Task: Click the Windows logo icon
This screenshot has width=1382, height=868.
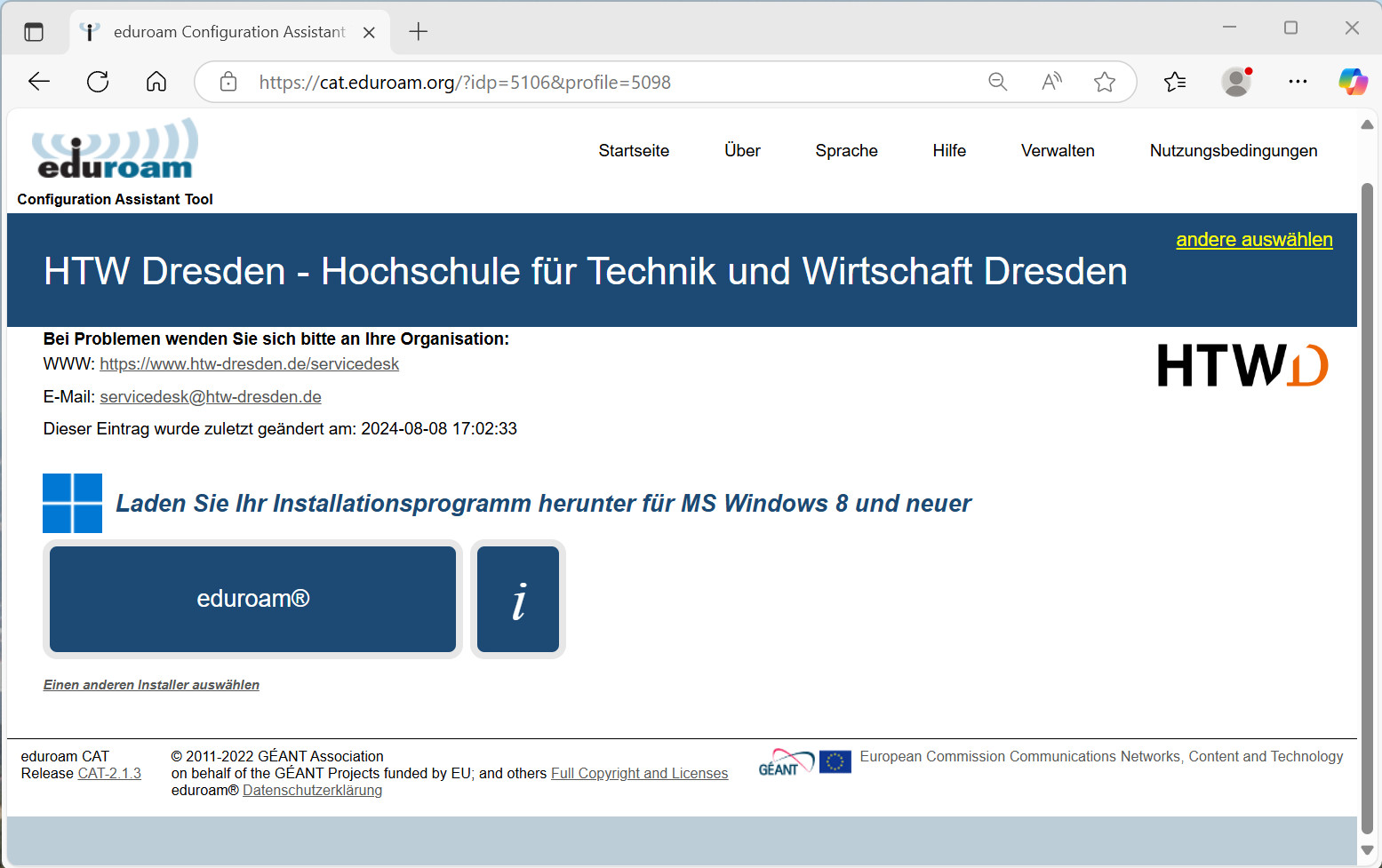Action: (72, 503)
